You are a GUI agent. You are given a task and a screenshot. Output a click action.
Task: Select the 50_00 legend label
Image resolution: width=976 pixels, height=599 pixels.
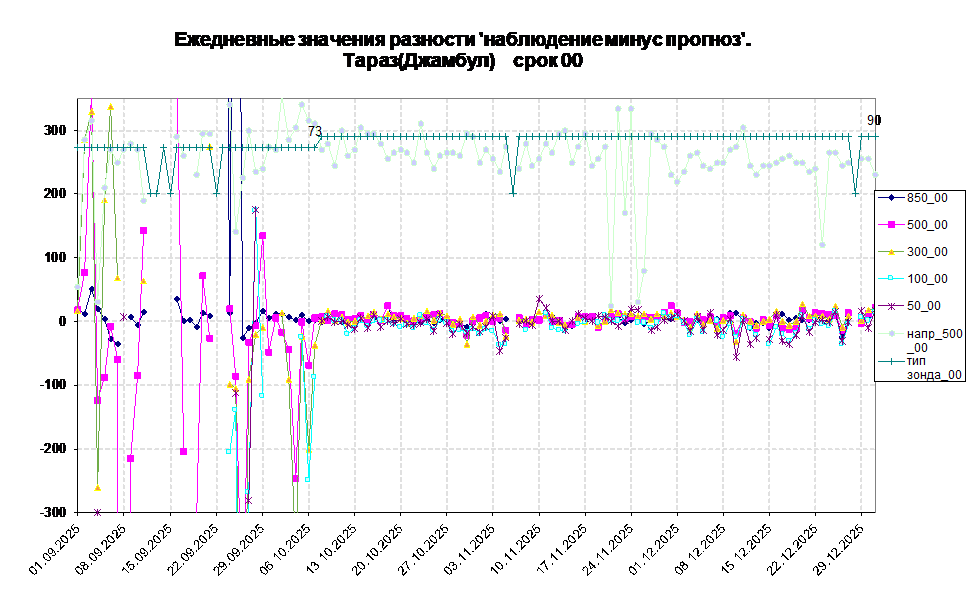[923, 306]
